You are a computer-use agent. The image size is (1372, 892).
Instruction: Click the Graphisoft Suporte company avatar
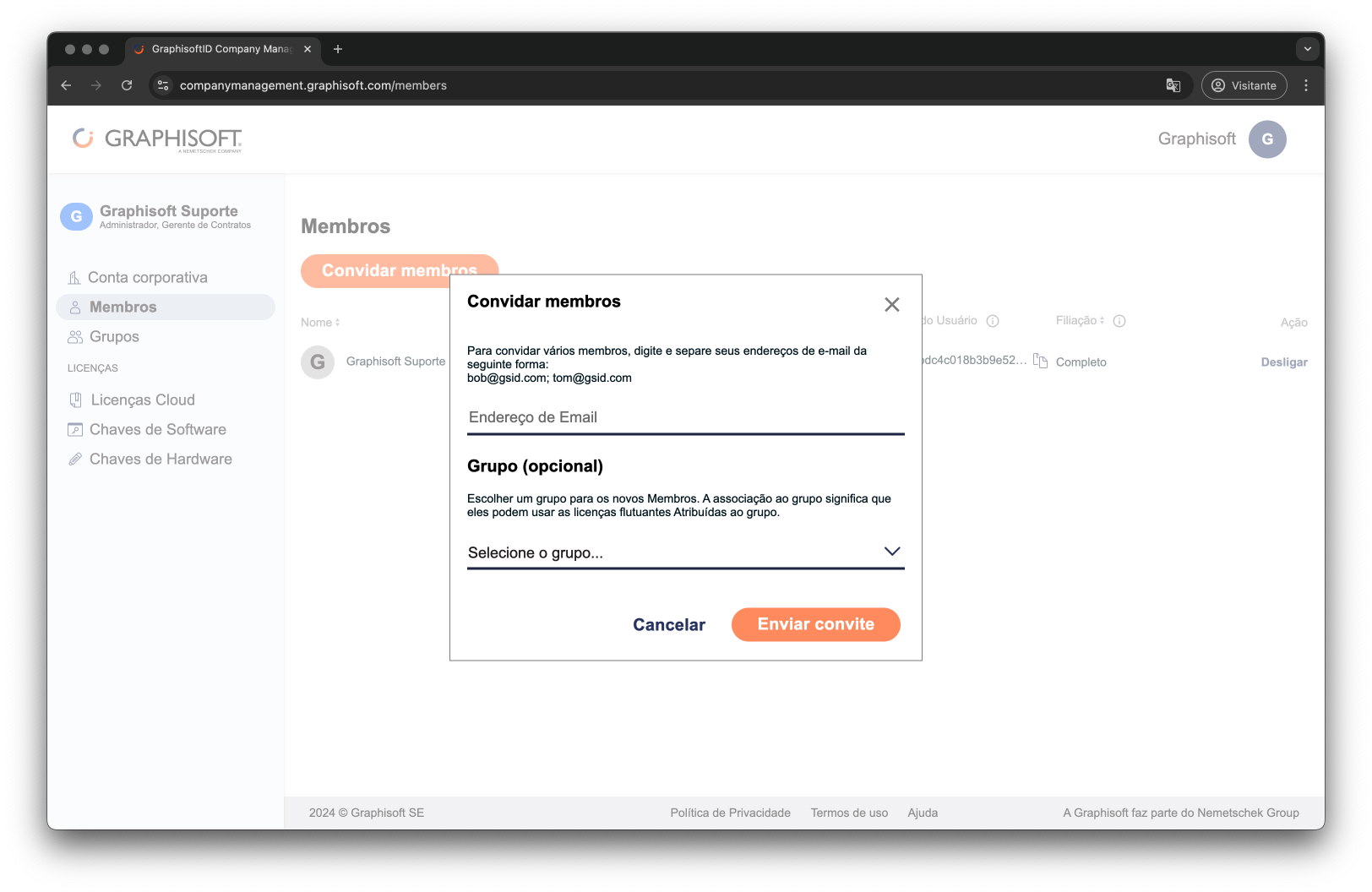[x=76, y=216]
